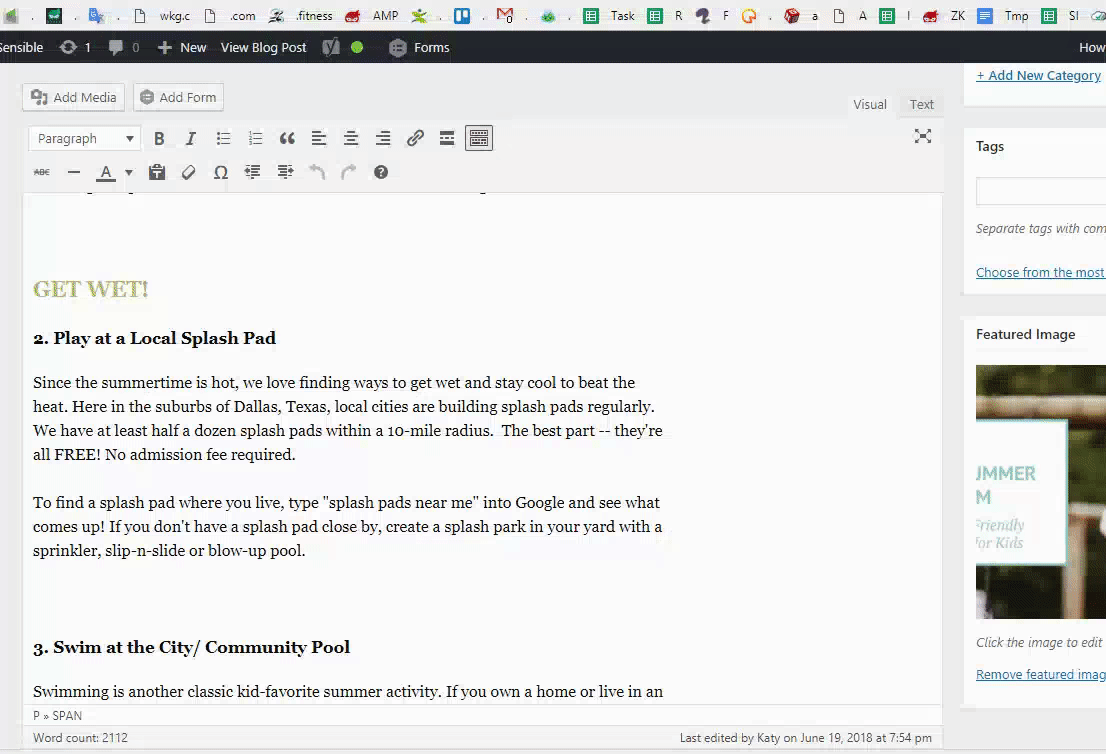Open the text color dropdown arrow
Image resolution: width=1106 pixels, height=754 pixels.
pos(128,172)
